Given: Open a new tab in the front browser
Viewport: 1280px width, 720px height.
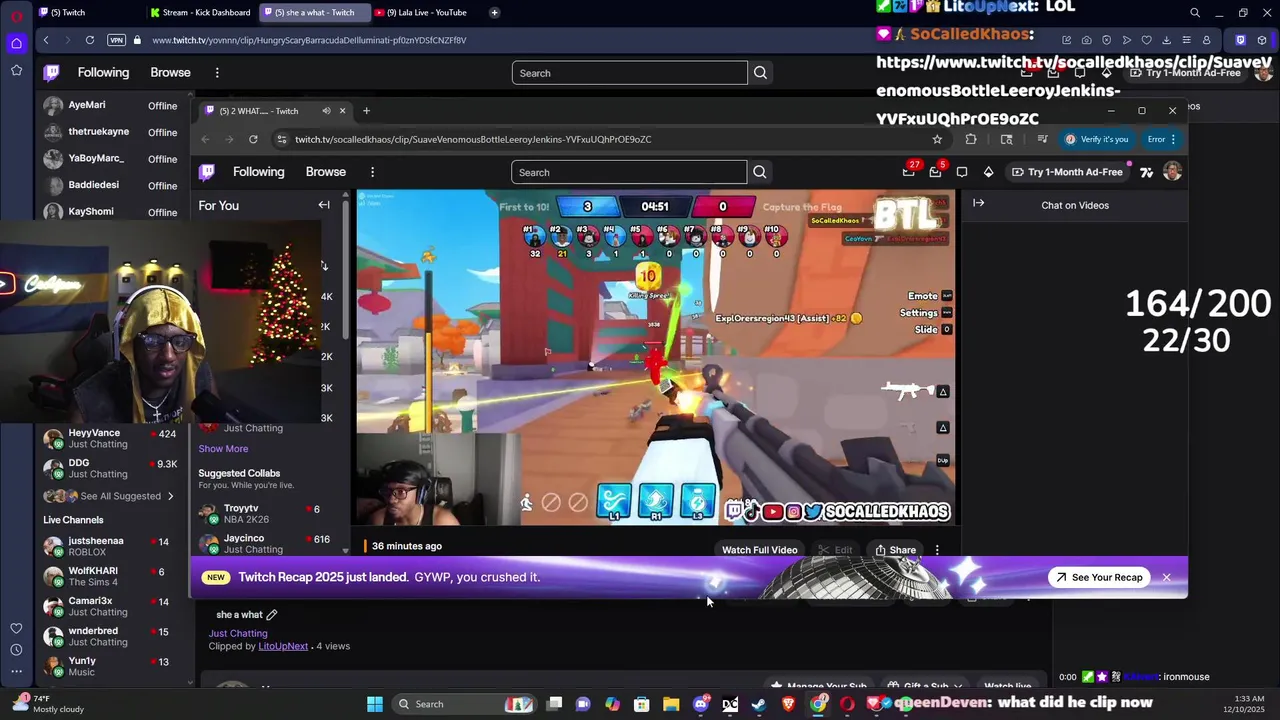Looking at the screenshot, I should click(366, 111).
